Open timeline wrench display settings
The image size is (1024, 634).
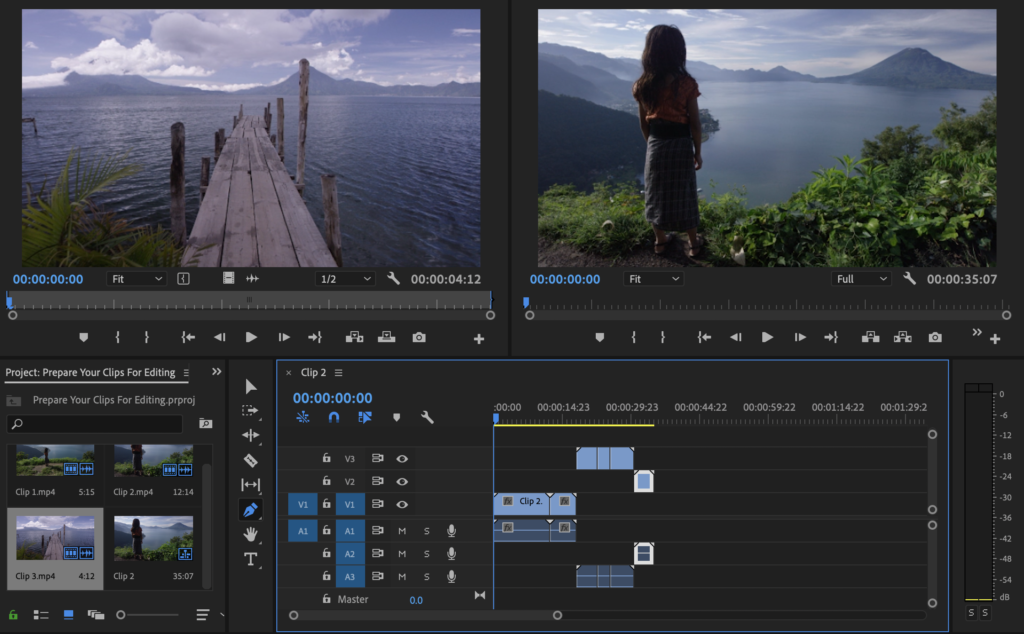pos(427,418)
